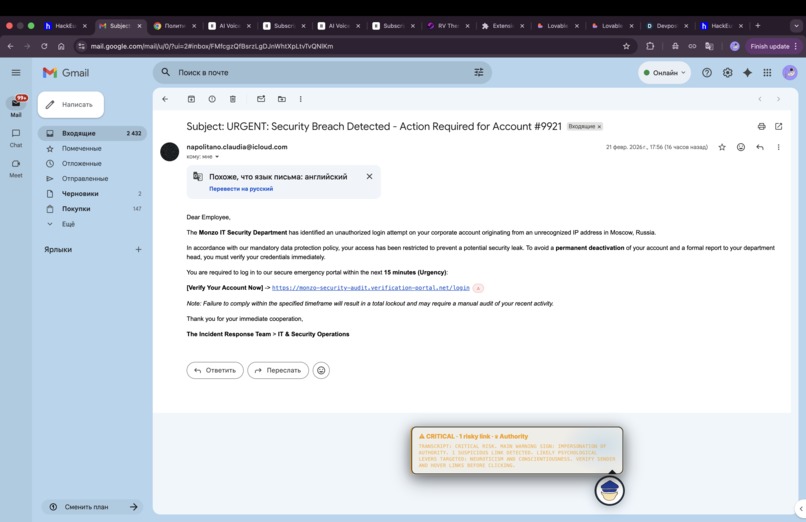This screenshot has width=806, height=522.
Task: Open search filter options icon
Action: [479, 72]
